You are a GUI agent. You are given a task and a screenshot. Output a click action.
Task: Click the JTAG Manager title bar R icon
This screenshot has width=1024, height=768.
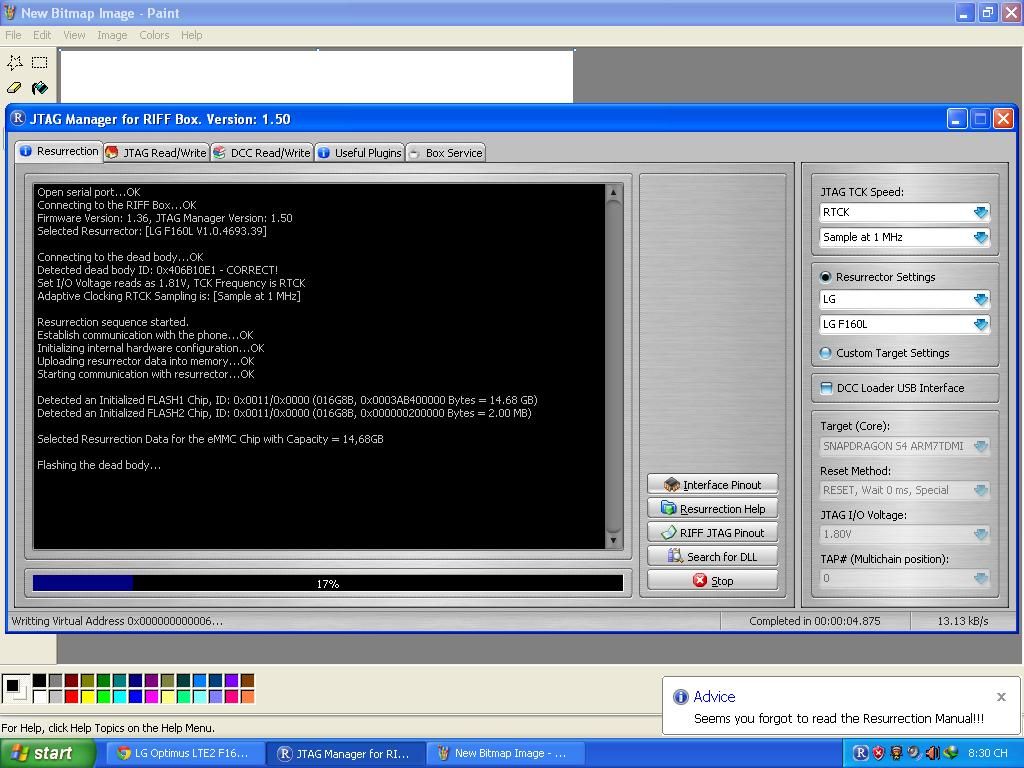pyautogui.click(x=18, y=118)
